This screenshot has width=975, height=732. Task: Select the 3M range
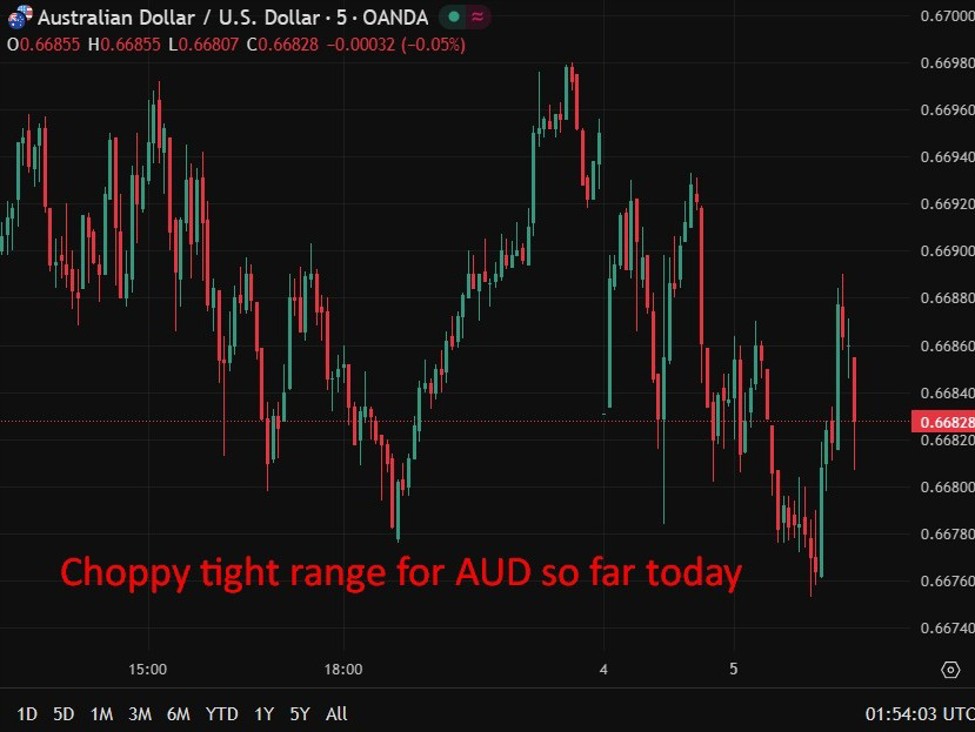pos(138,714)
